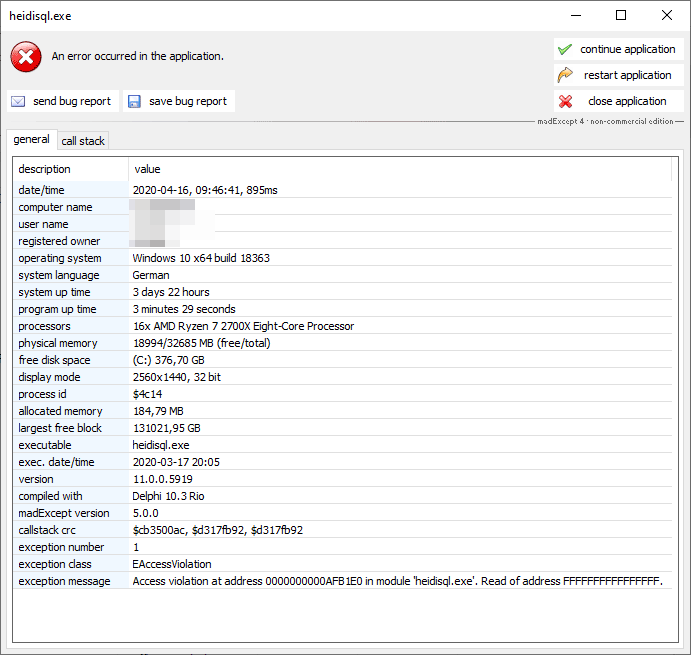Click the callstack crc hash values
The width and height of the screenshot is (691, 655).
tap(218, 530)
